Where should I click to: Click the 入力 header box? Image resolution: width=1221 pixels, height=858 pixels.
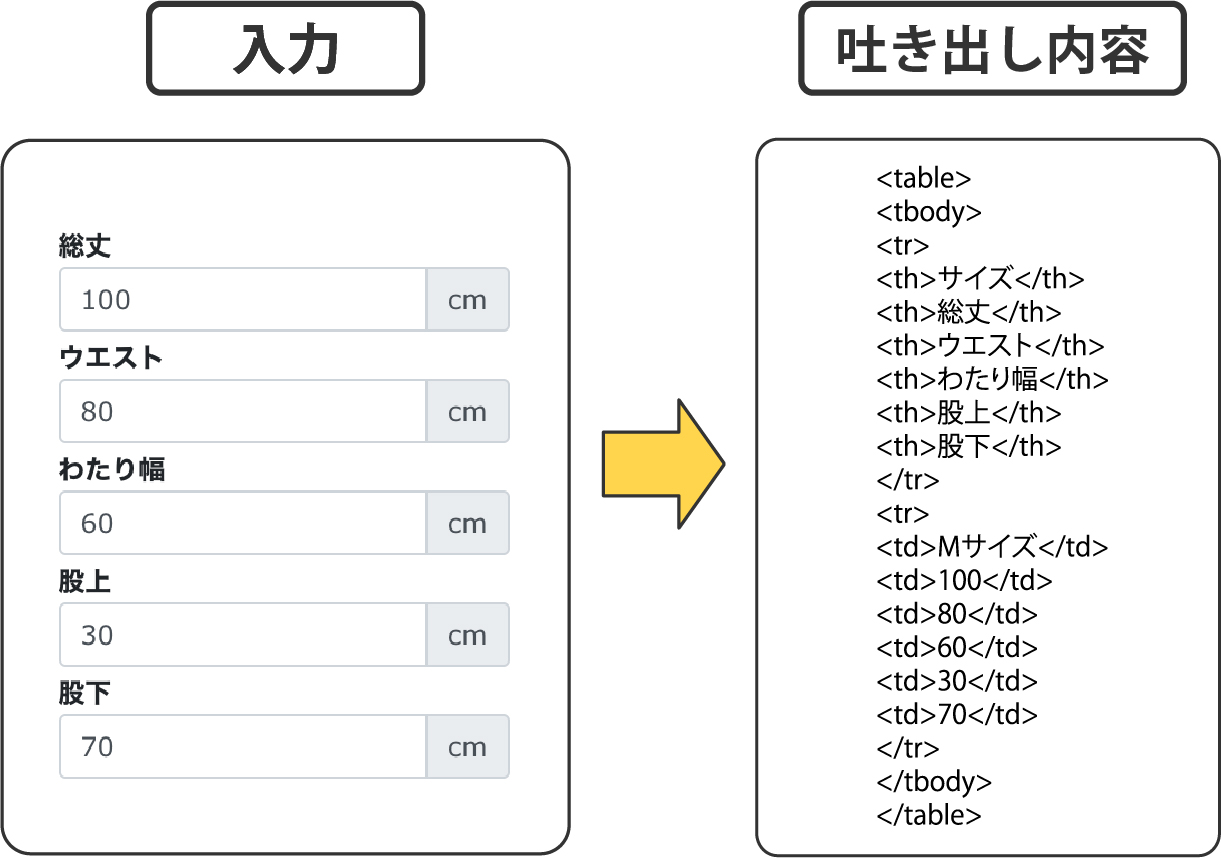(x=286, y=49)
